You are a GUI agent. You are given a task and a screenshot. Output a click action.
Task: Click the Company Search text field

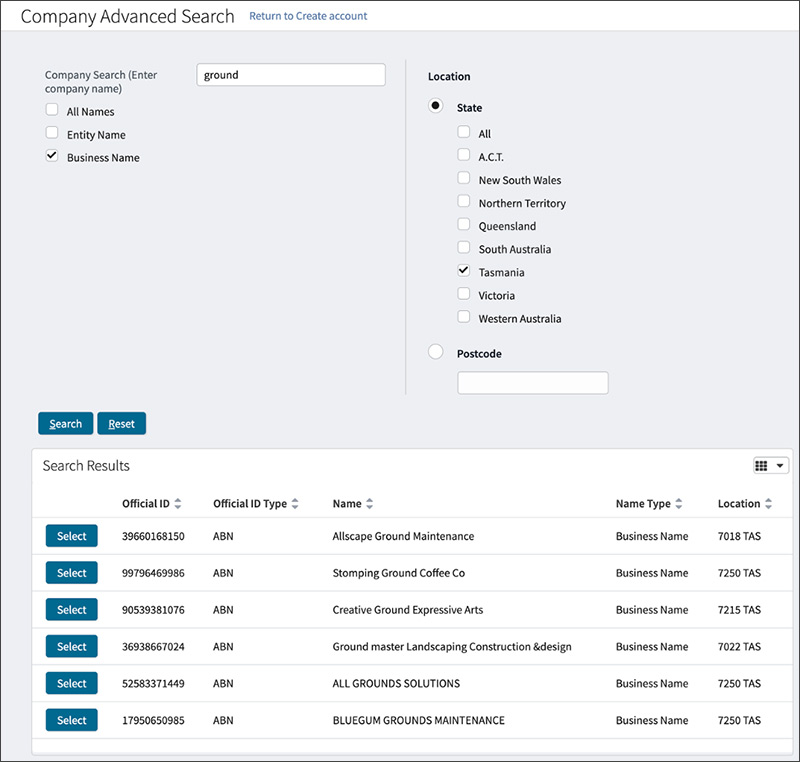(290, 75)
